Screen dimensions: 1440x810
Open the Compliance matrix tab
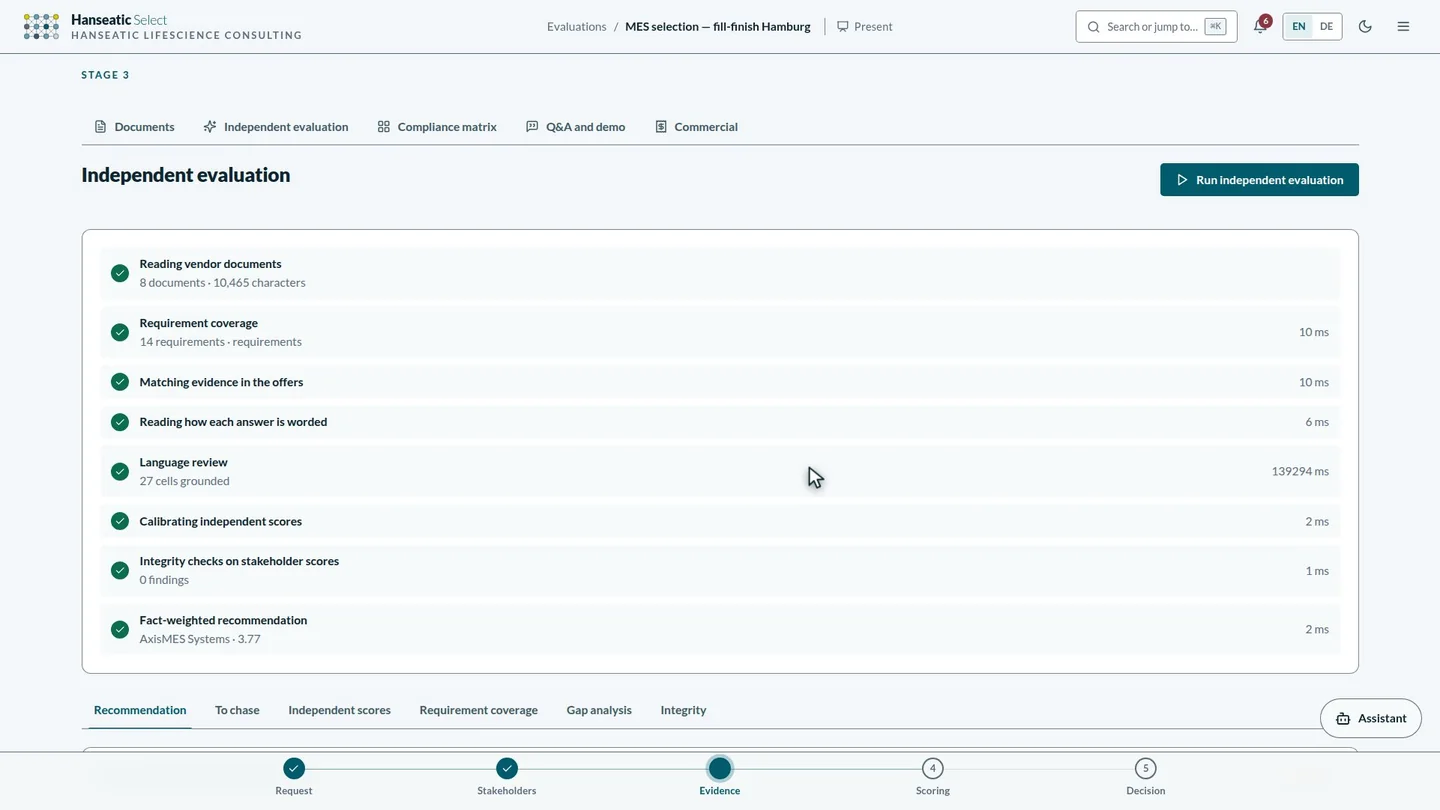pyautogui.click(x=437, y=127)
